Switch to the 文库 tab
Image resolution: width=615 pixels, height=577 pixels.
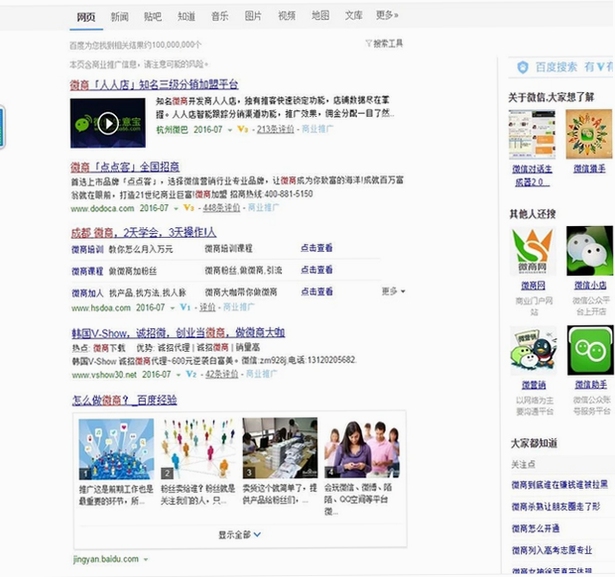353,15
